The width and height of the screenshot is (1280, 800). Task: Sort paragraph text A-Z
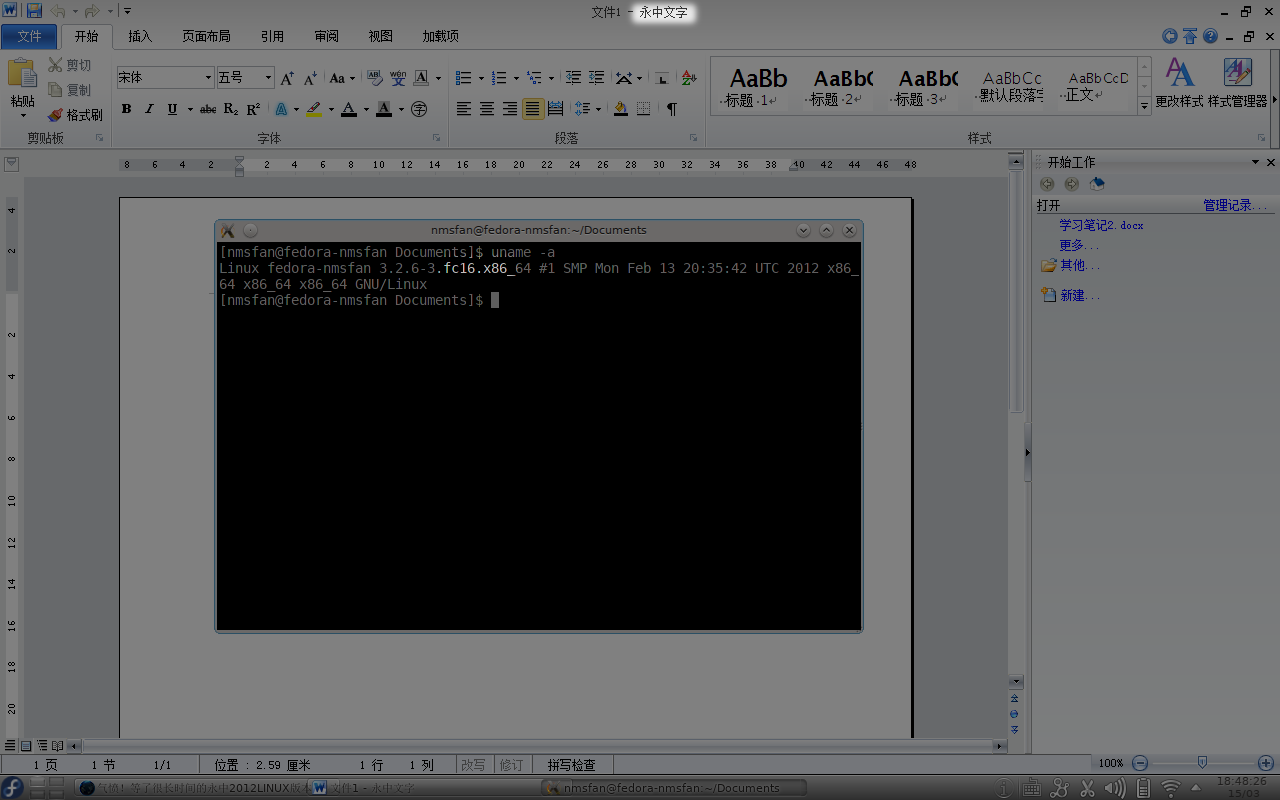pos(688,78)
